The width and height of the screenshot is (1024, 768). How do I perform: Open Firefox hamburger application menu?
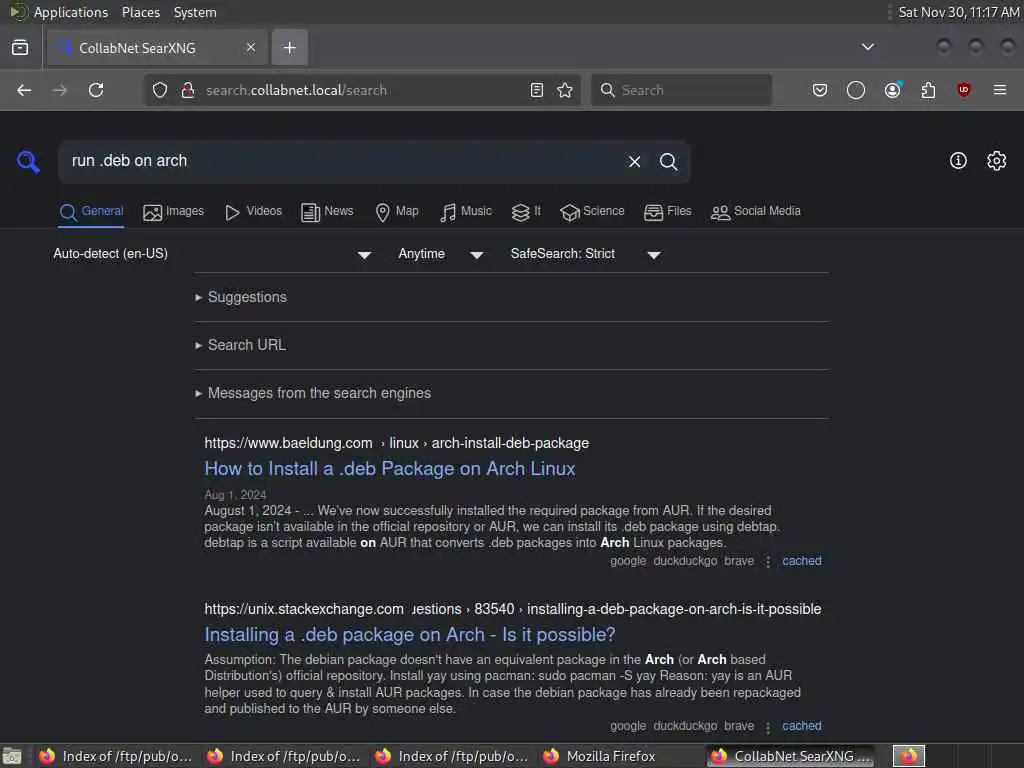pyautogui.click(x=1000, y=90)
